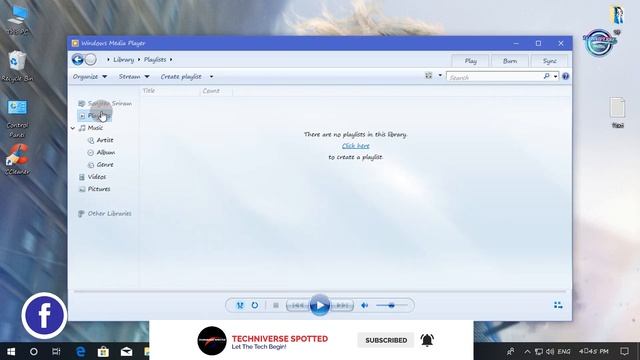The height and width of the screenshot is (360, 640).
Task: Expand the arrow after Playlists breadcrumb
Action: click(171, 60)
